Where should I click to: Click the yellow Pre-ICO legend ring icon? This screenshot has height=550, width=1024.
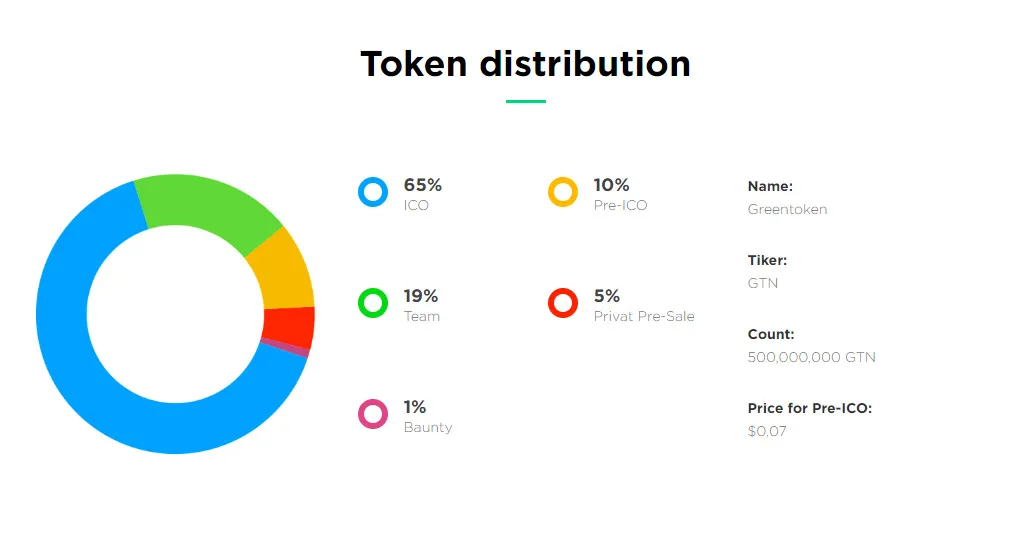pyautogui.click(x=563, y=192)
